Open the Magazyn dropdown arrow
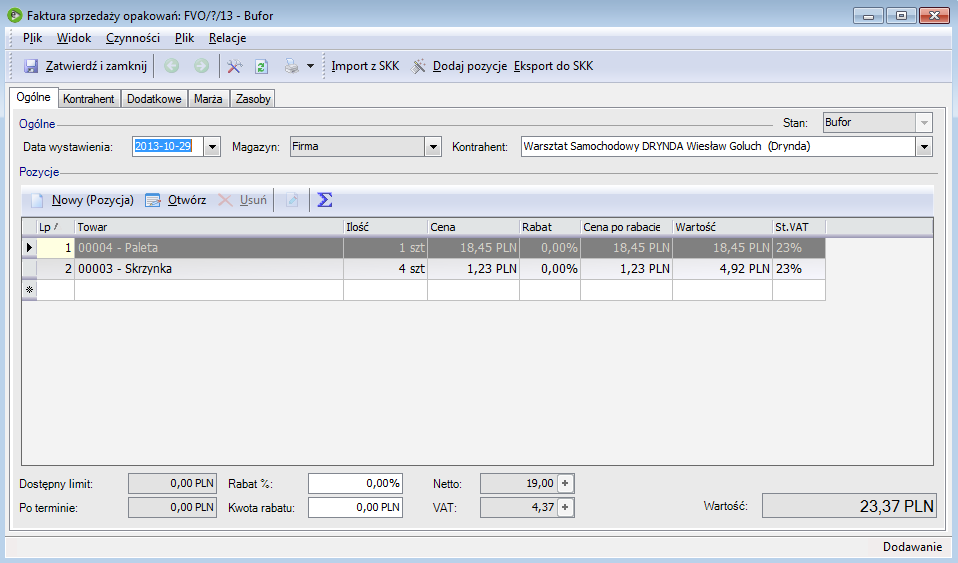 (x=433, y=147)
